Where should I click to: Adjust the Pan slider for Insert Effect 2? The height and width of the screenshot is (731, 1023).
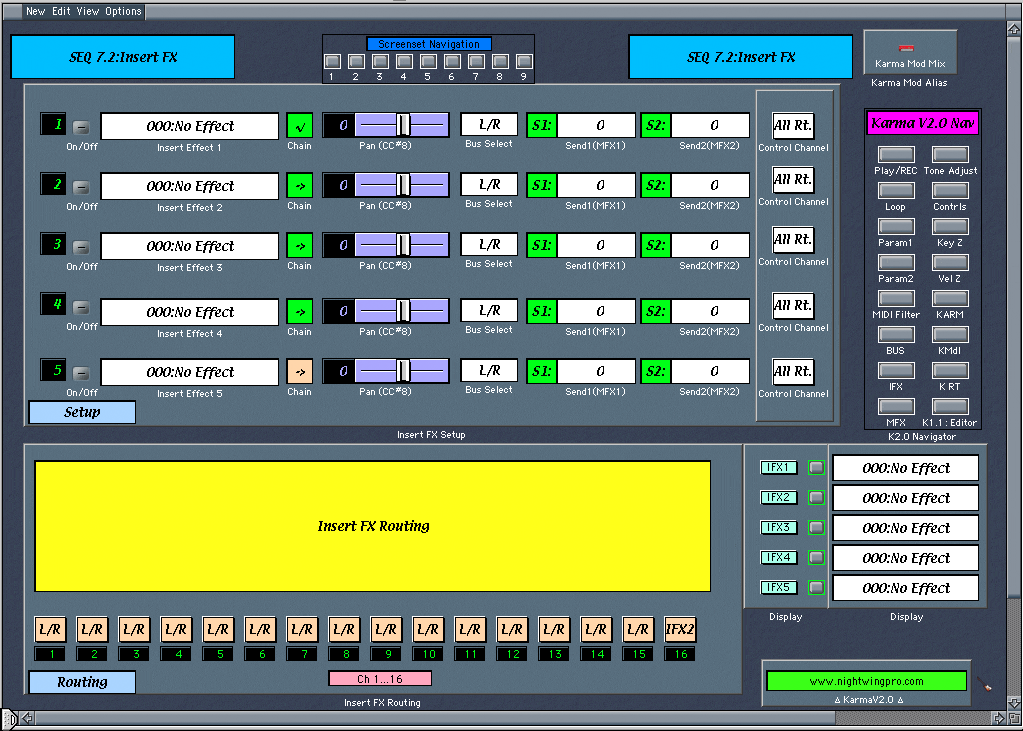click(x=402, y=185)
